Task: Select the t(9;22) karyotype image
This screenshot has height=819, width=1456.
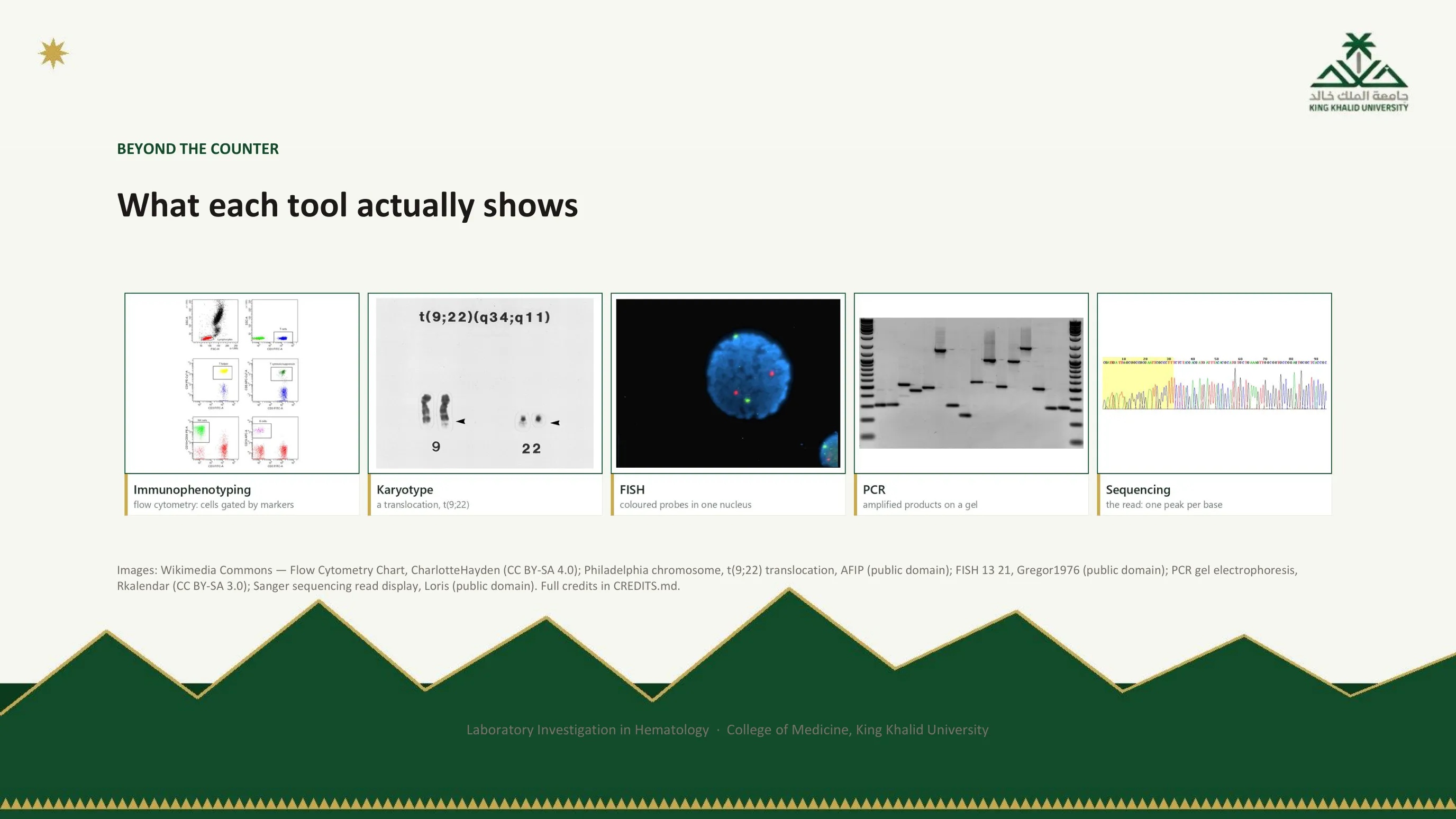Action: point(485,383)
